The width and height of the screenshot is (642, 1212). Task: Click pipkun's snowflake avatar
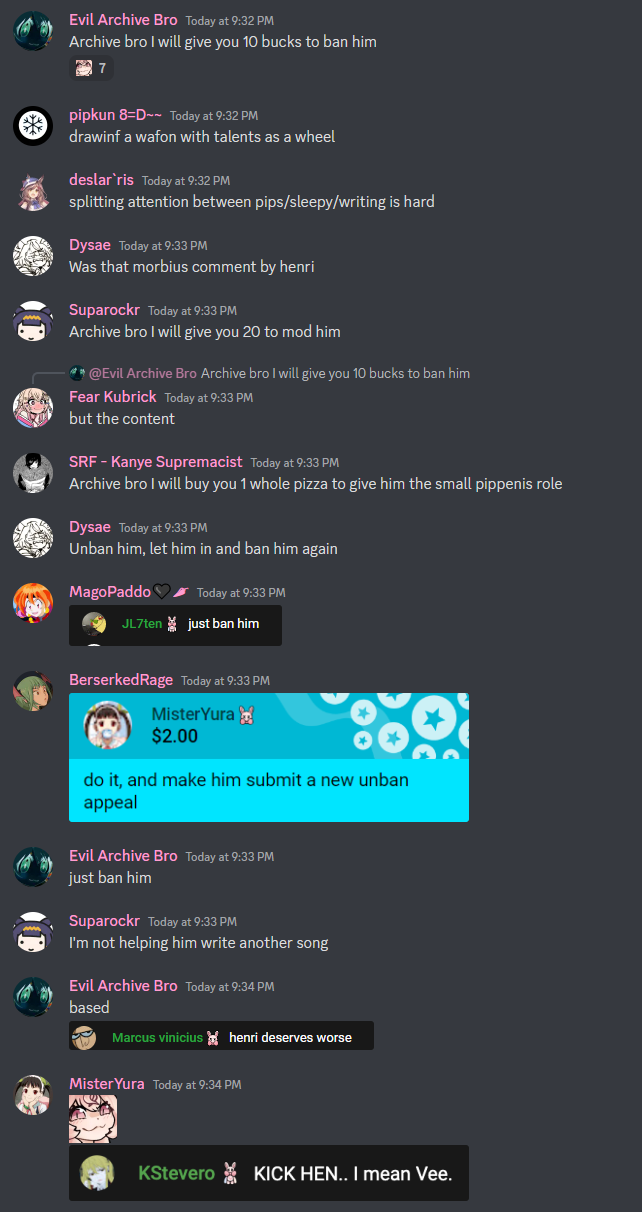(x=33, y=126)
